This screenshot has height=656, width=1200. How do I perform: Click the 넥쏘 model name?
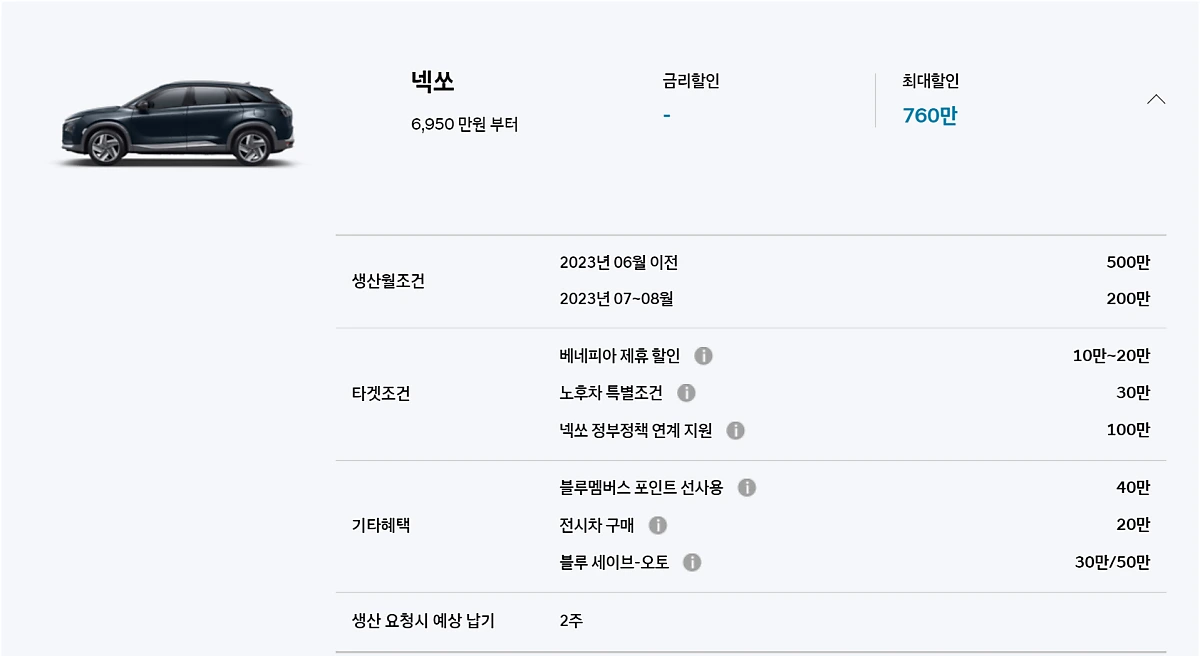(x=432, y=82)
